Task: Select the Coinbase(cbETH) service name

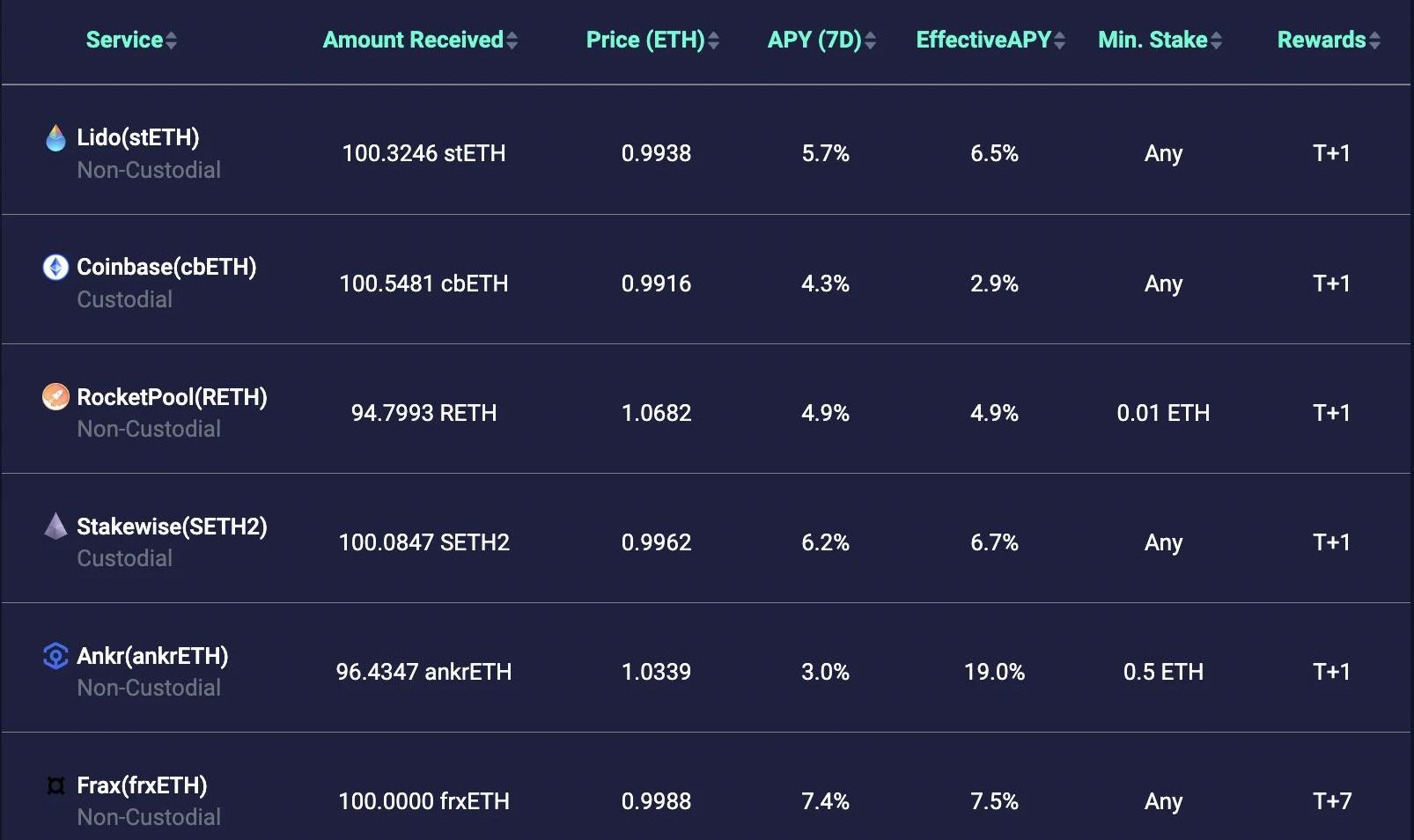Action: 166,267
